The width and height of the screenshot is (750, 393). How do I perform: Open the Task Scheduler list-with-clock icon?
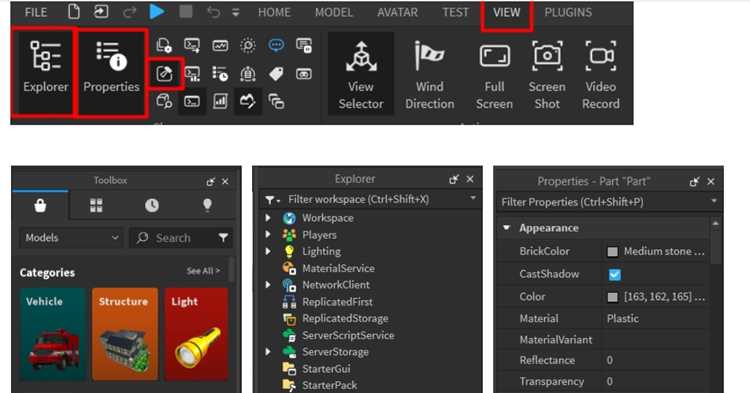tap(220, 74)
